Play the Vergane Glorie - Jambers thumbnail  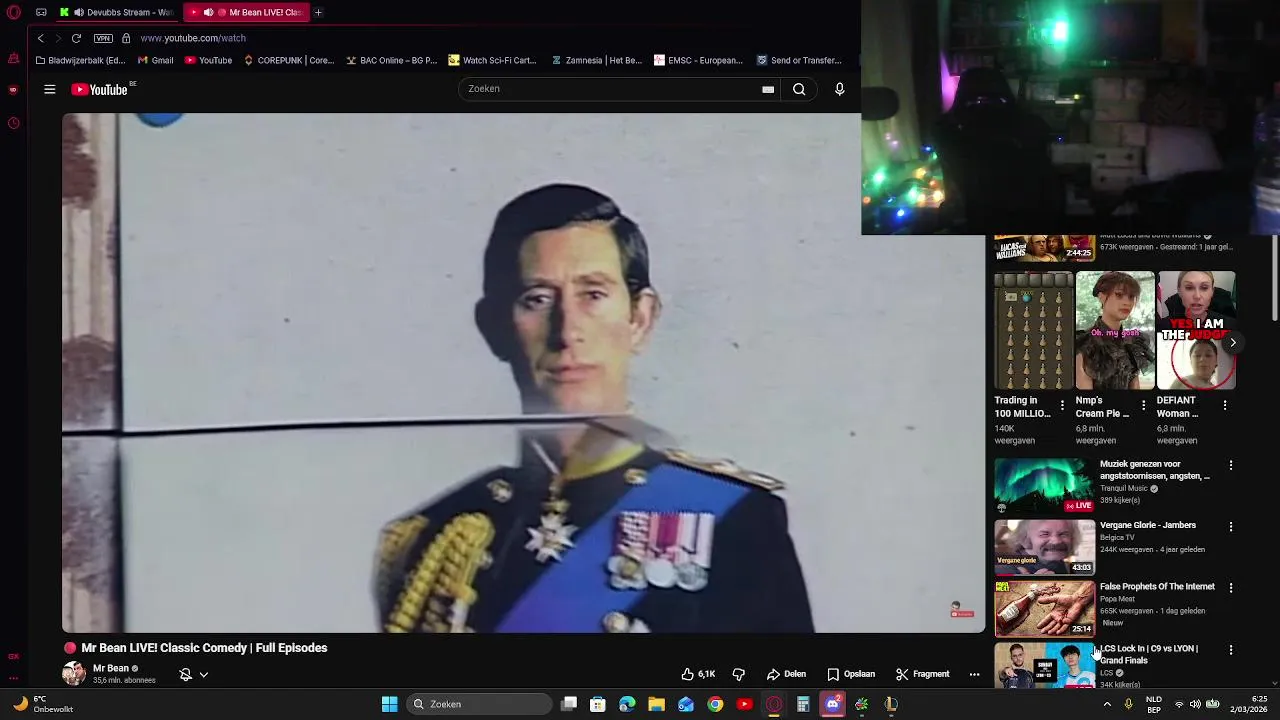tap(1044, 547)
